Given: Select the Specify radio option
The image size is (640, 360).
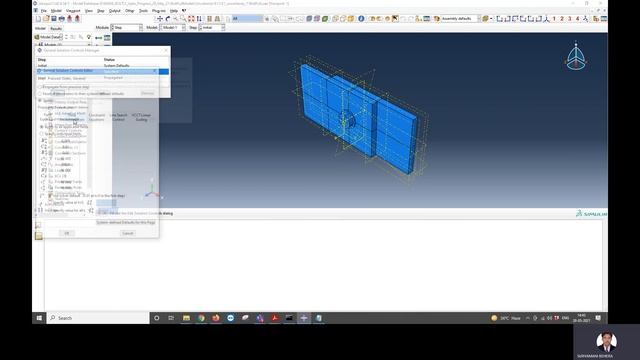Looking at the screenshot, I should 46,100.
